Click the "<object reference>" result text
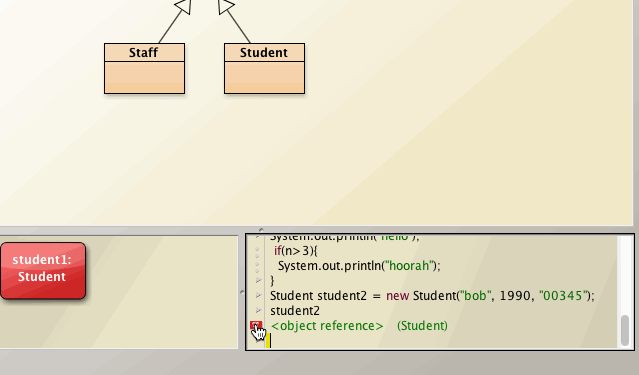 click(x=327, y=326)
